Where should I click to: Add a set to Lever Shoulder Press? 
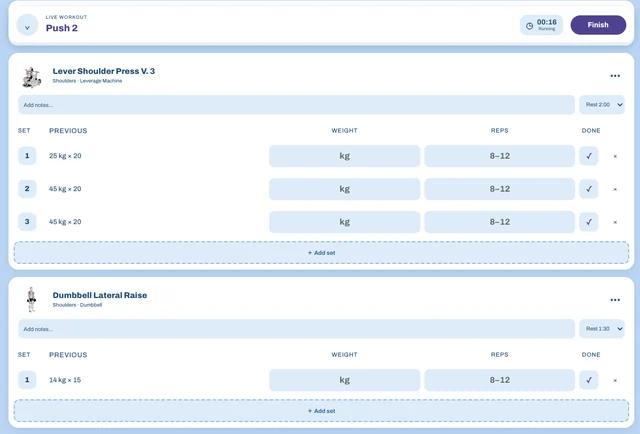[x=321, y=253]
